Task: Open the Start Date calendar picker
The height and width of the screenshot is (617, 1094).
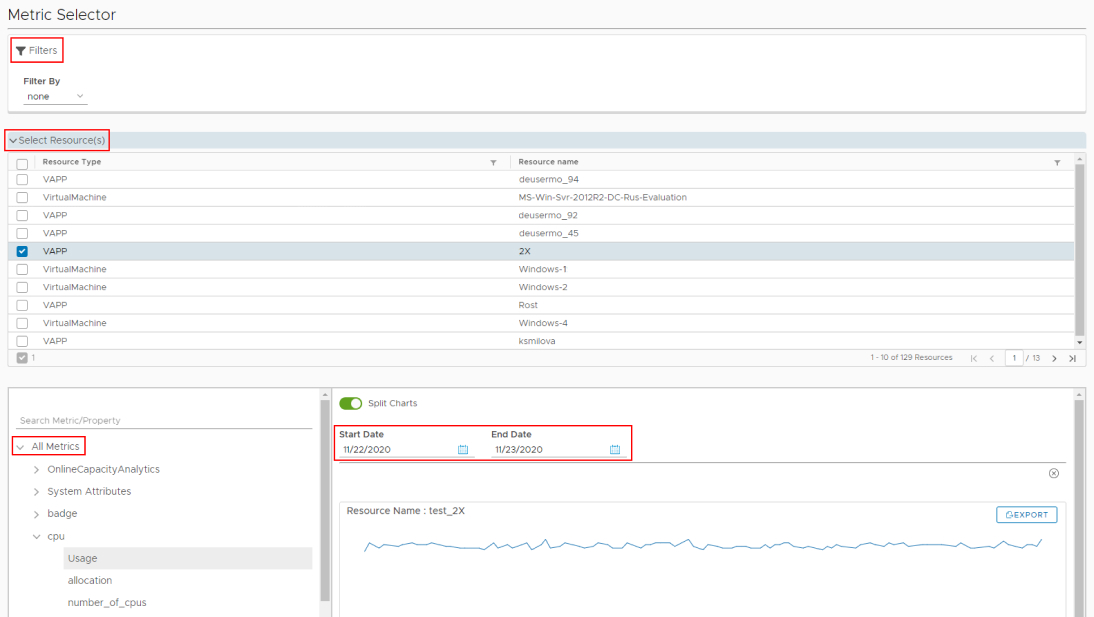Action: click(463, 450)
